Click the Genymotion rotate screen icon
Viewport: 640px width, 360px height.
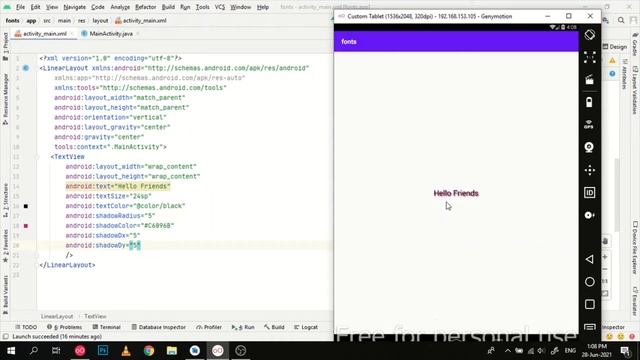[589, 35]
